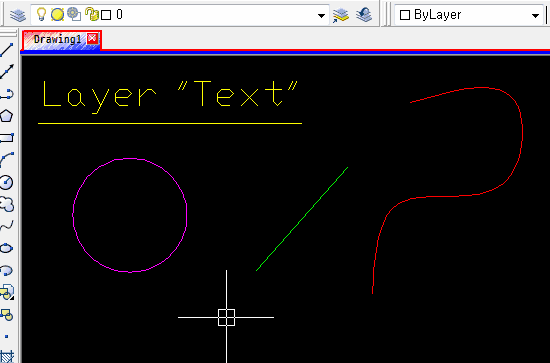550x363 pixels.
Task: Close the Drawing1 tab
Action: pyautogui.click(x=92, y=38)
